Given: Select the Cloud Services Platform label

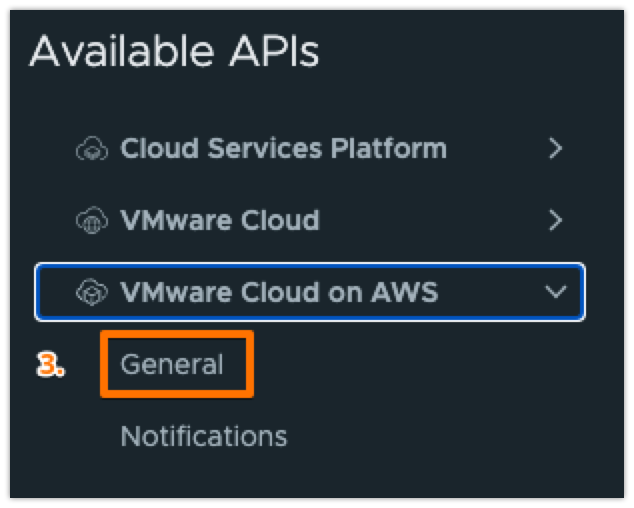Looking at the screenshot, I should pos(283,149).
